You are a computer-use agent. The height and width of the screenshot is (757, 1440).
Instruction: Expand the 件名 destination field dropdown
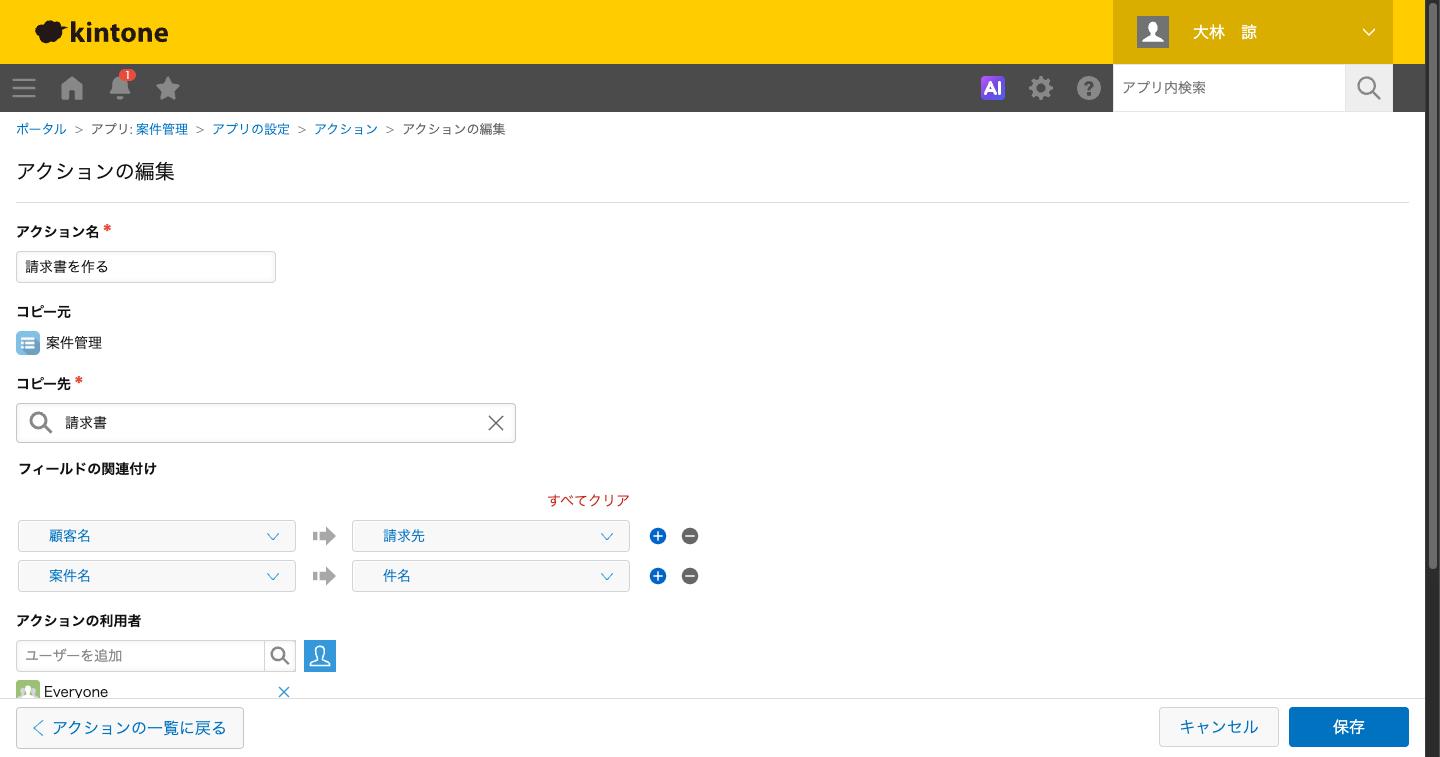point(491,576)
